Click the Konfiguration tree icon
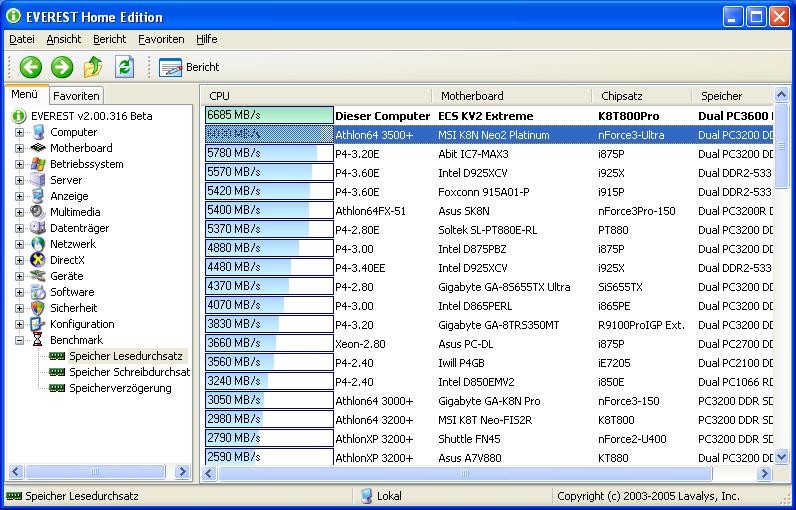 38,324
